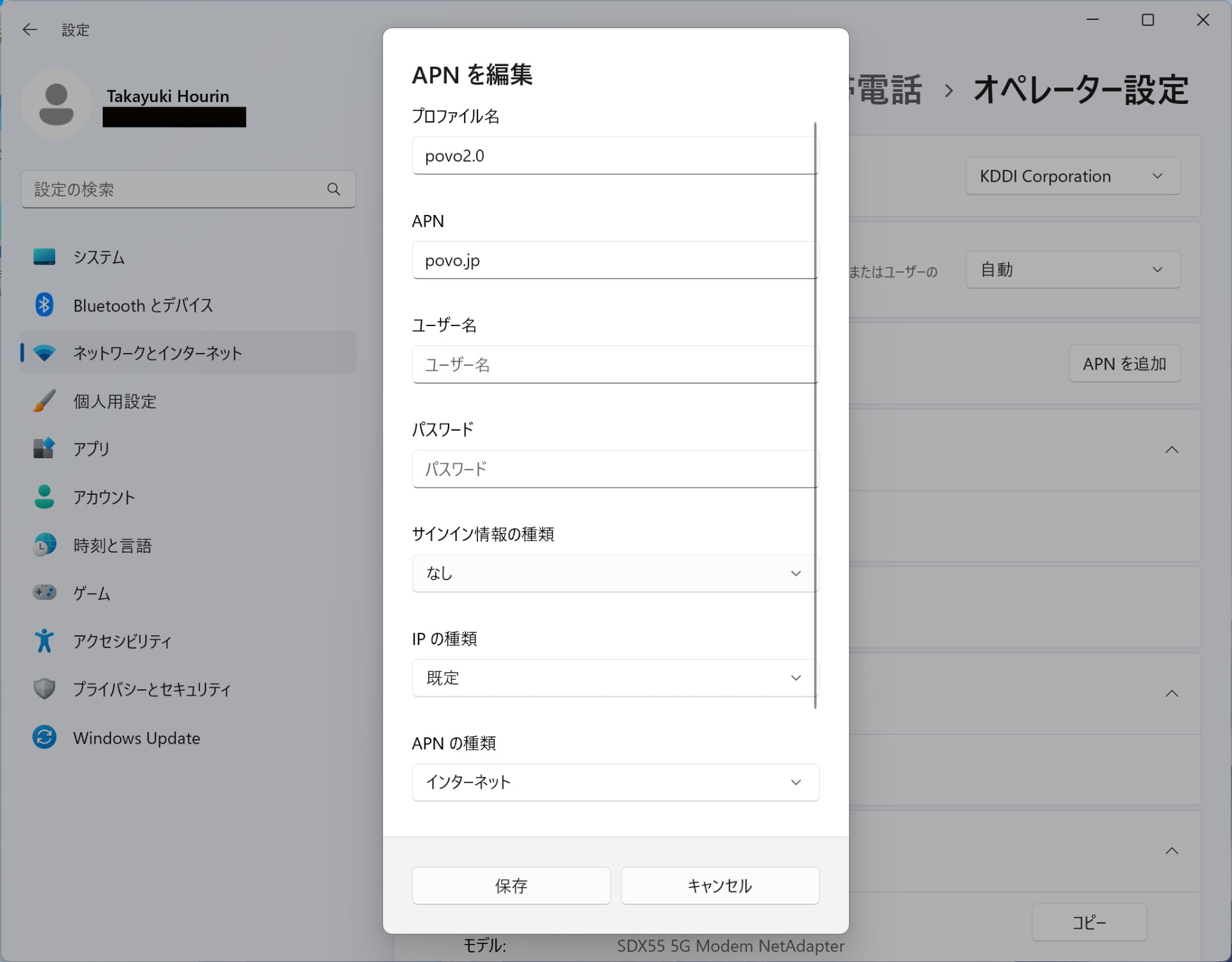
Task: Click the ユーザー名 input field
Action: click(614, 365)
